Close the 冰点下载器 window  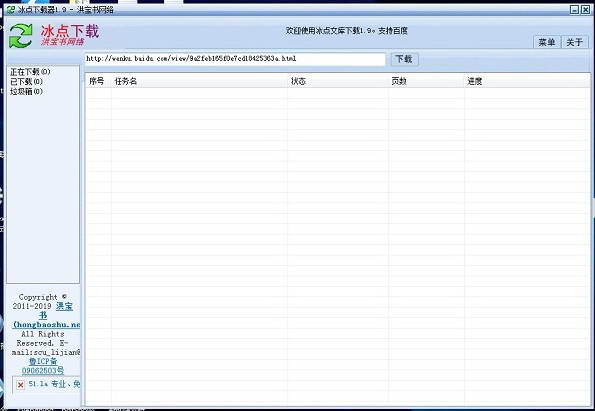585,10
